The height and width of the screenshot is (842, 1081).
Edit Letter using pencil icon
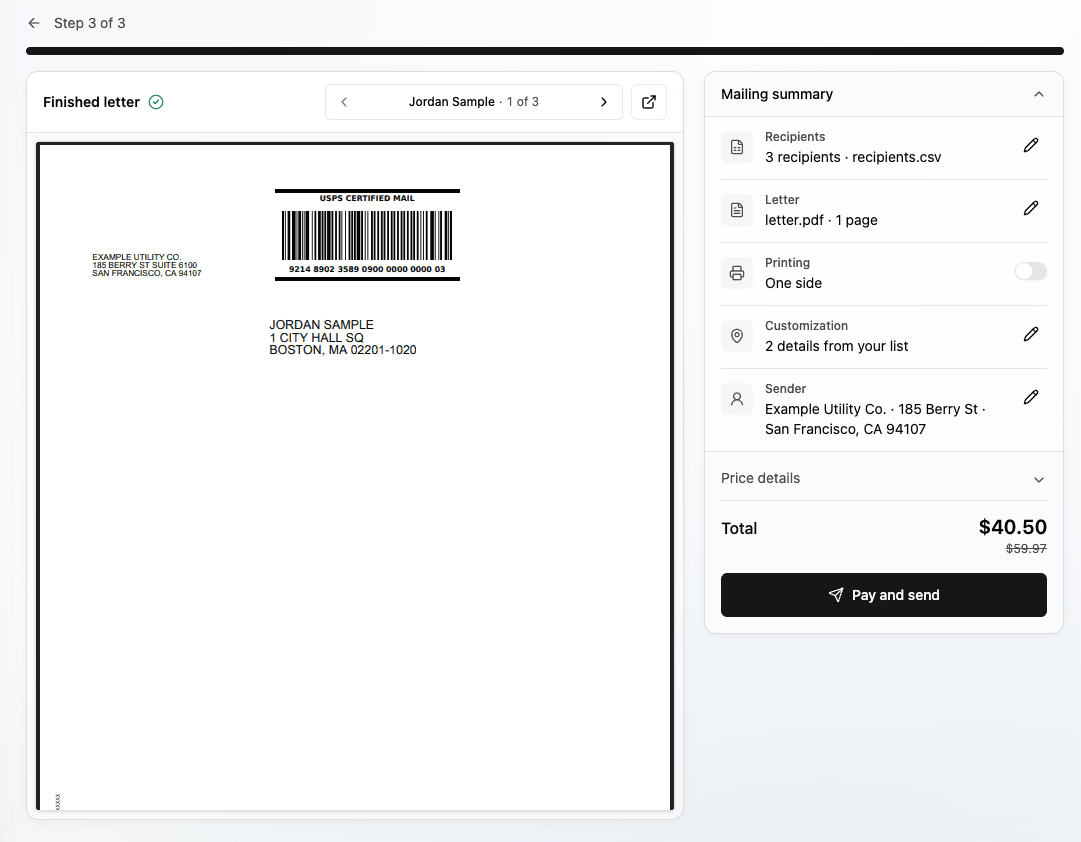pos(1031,208)
